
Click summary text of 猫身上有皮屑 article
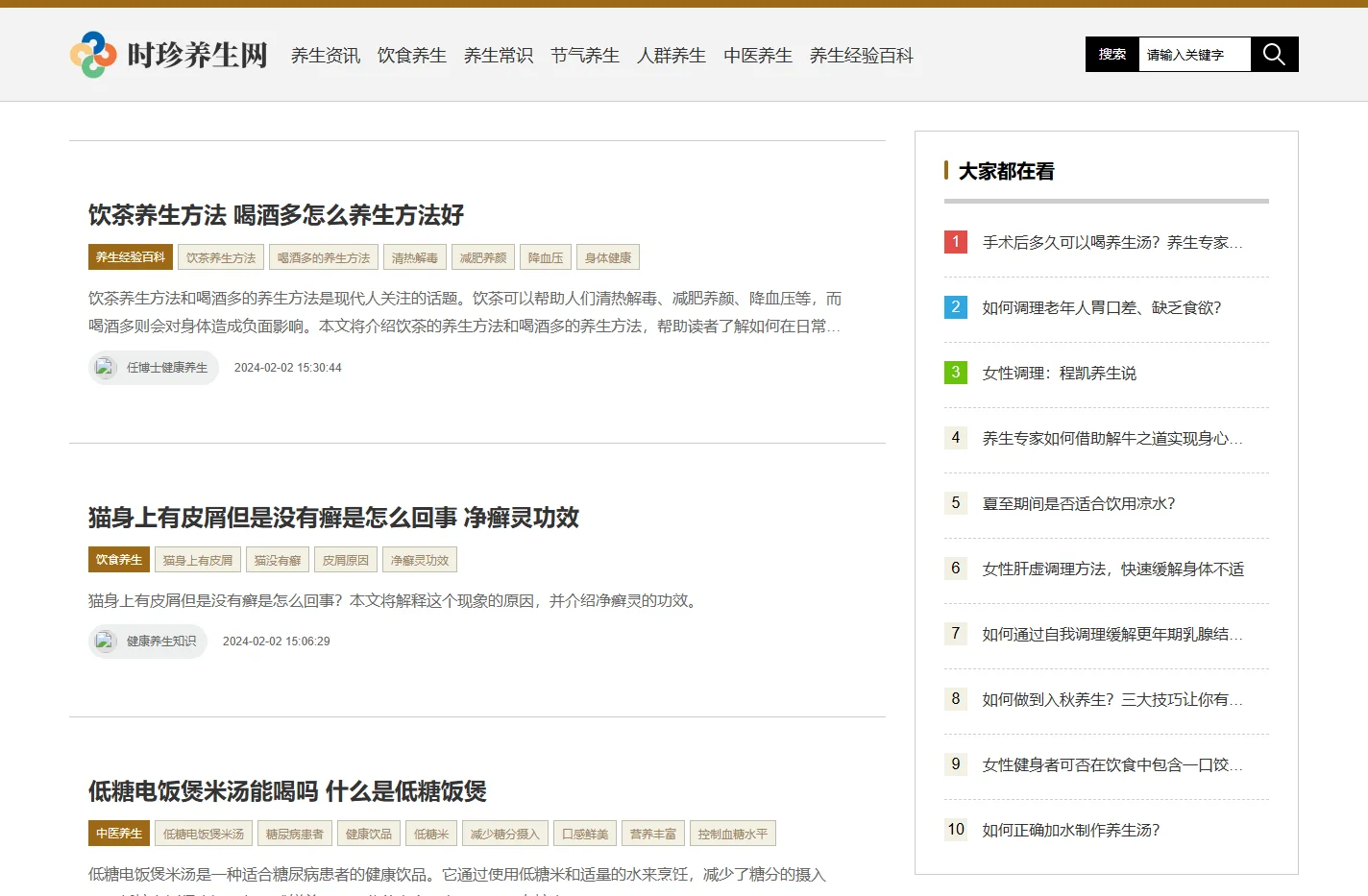(x=395, y=601)
